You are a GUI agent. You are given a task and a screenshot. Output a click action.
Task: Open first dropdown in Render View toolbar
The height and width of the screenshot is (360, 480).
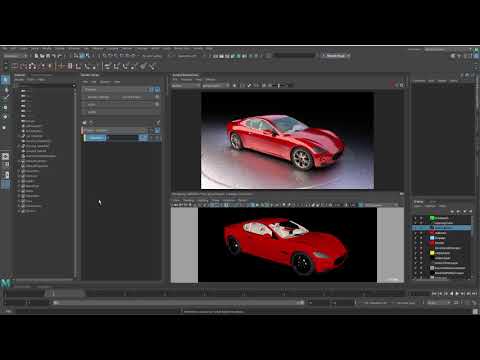click(x=186, y=86)
